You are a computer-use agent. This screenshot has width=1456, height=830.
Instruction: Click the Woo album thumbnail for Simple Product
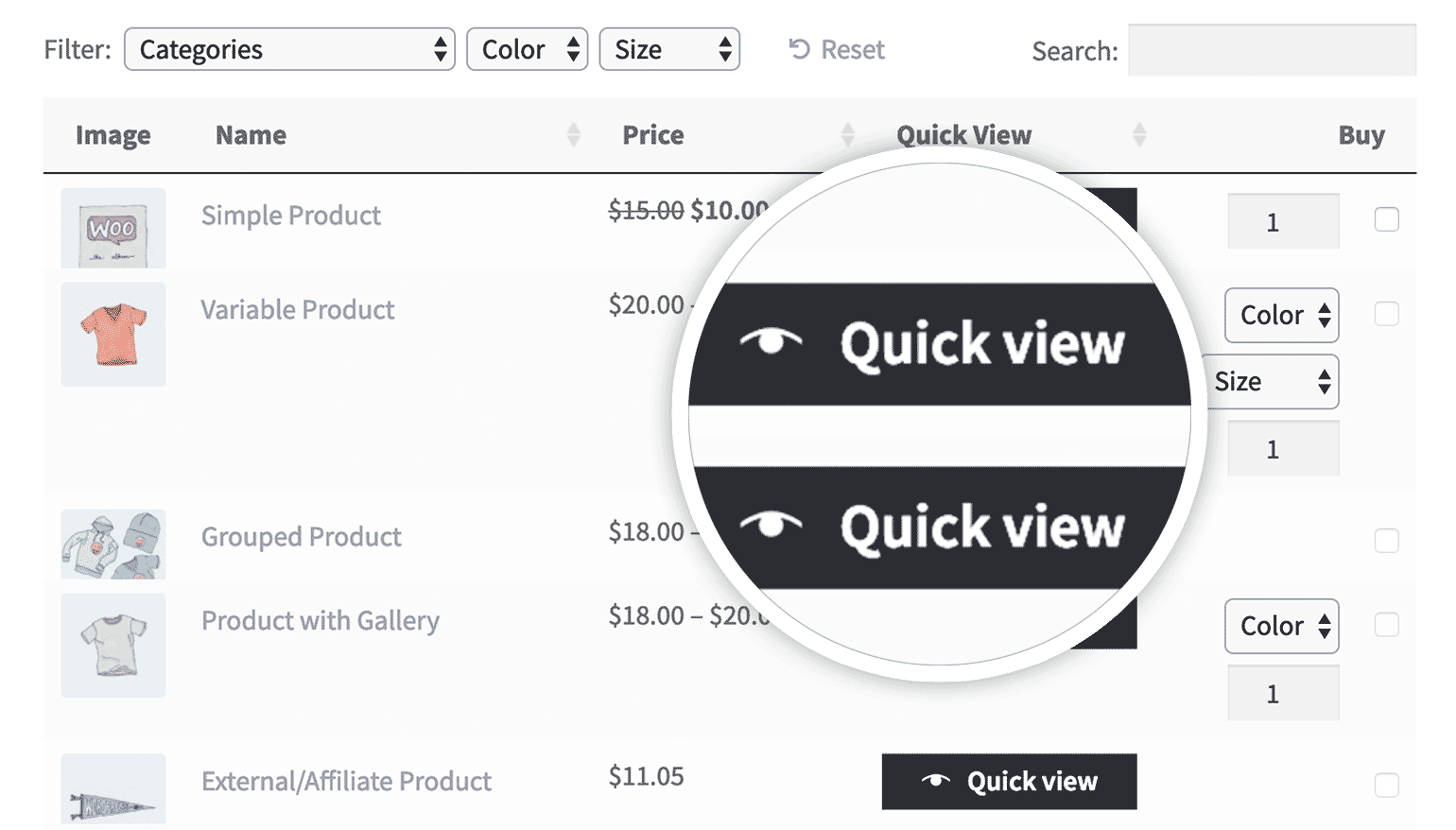pyautogui.click(x=113, y=228)
